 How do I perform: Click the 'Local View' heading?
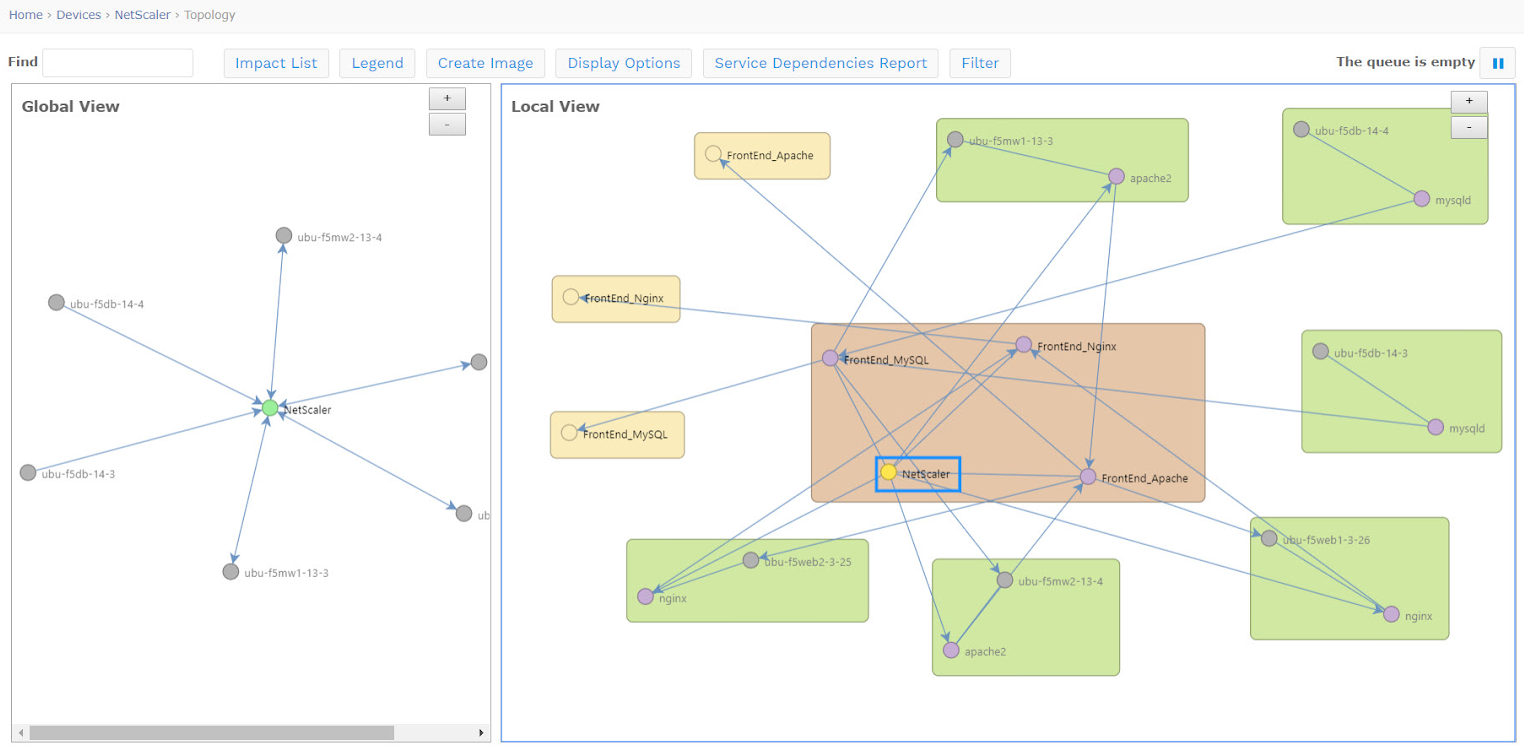click(555, 107)
